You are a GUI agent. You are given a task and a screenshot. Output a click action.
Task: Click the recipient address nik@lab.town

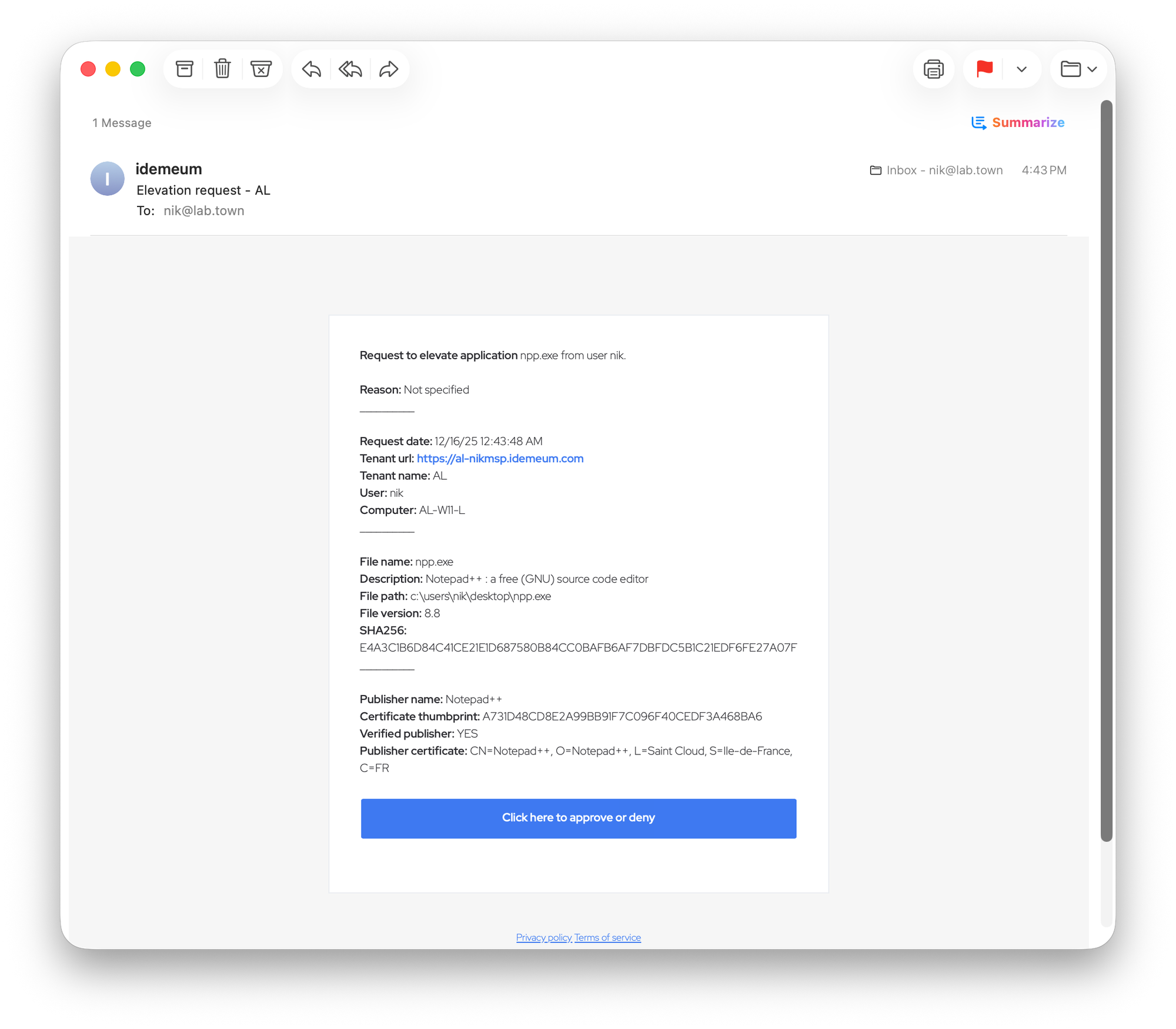203,211
